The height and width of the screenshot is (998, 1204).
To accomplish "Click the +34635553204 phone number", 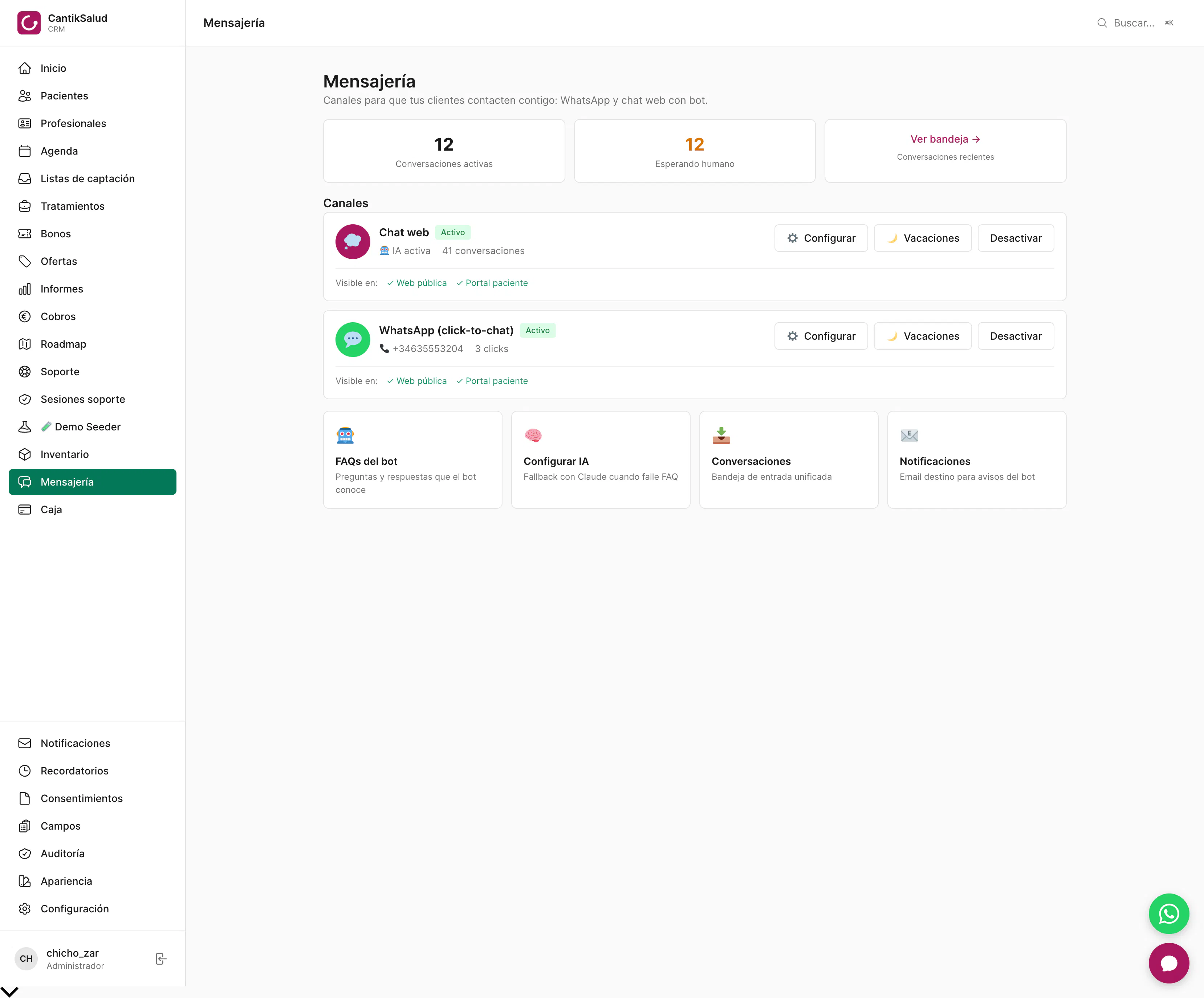I will coord(428,349).
